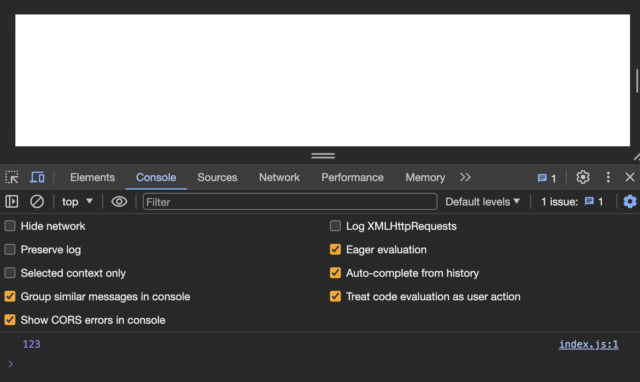
Task: Close the DevTools panel
Action: tap(630, 177)
